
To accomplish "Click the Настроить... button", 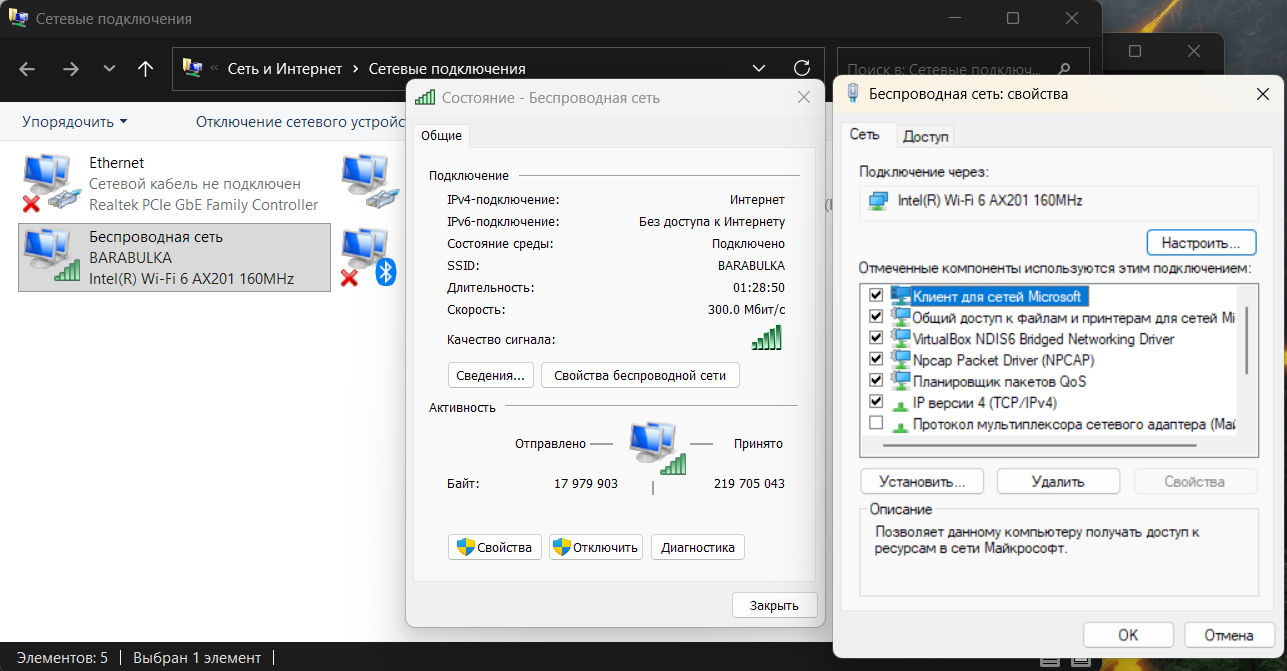I will point(1200,243).
